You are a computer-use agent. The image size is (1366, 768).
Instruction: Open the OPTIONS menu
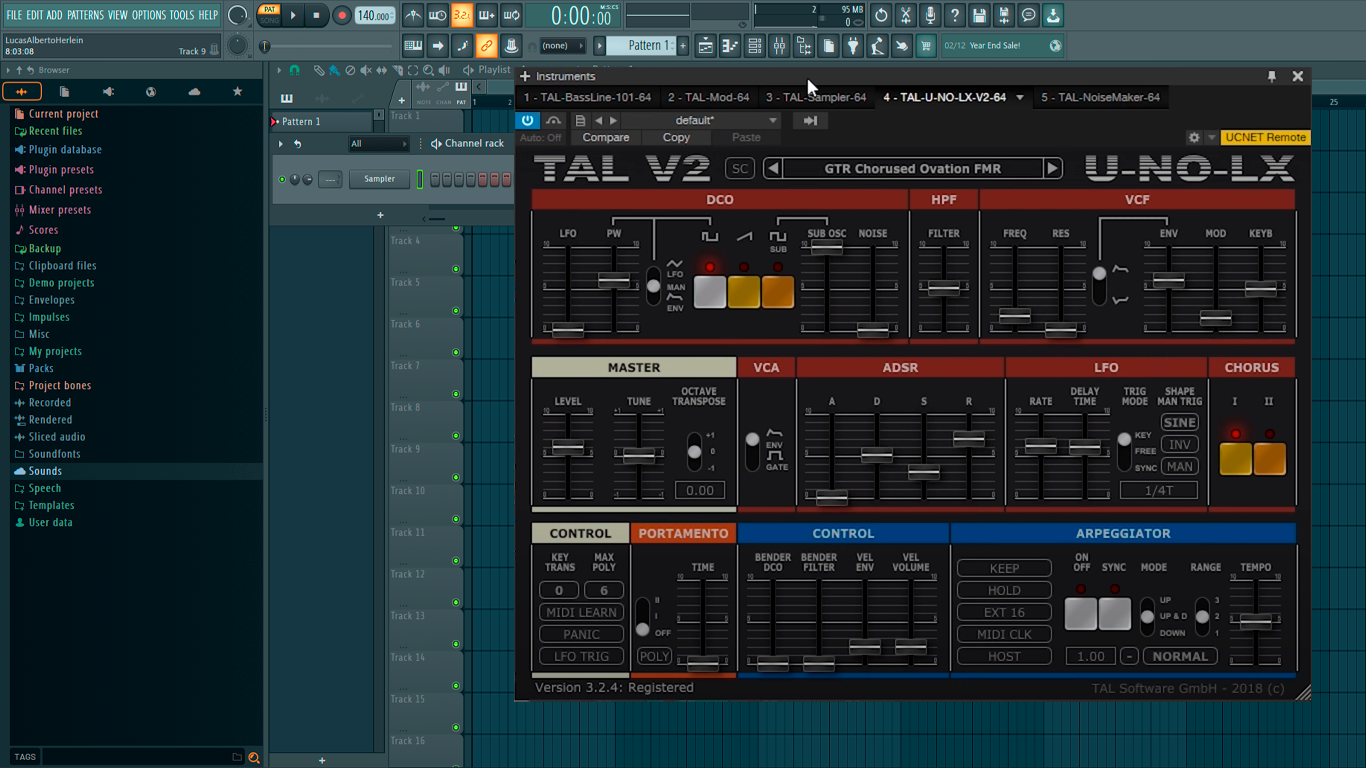[149, 15]
